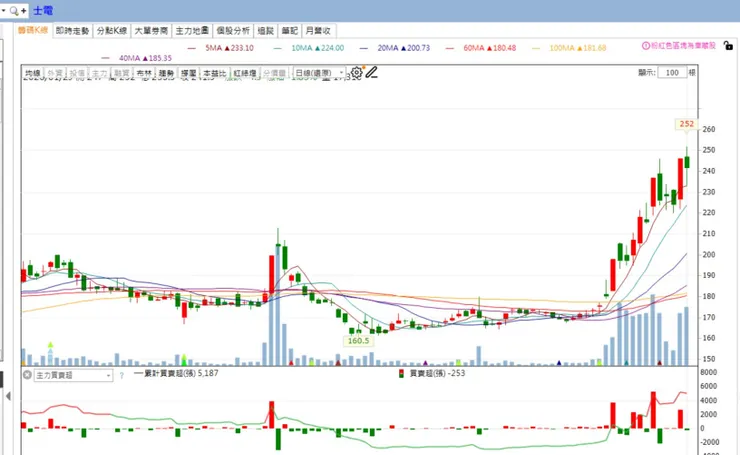The width and height of the screenshot is (740, 455).
Task: Click the pink info circle icon
Action: (646, 46)
